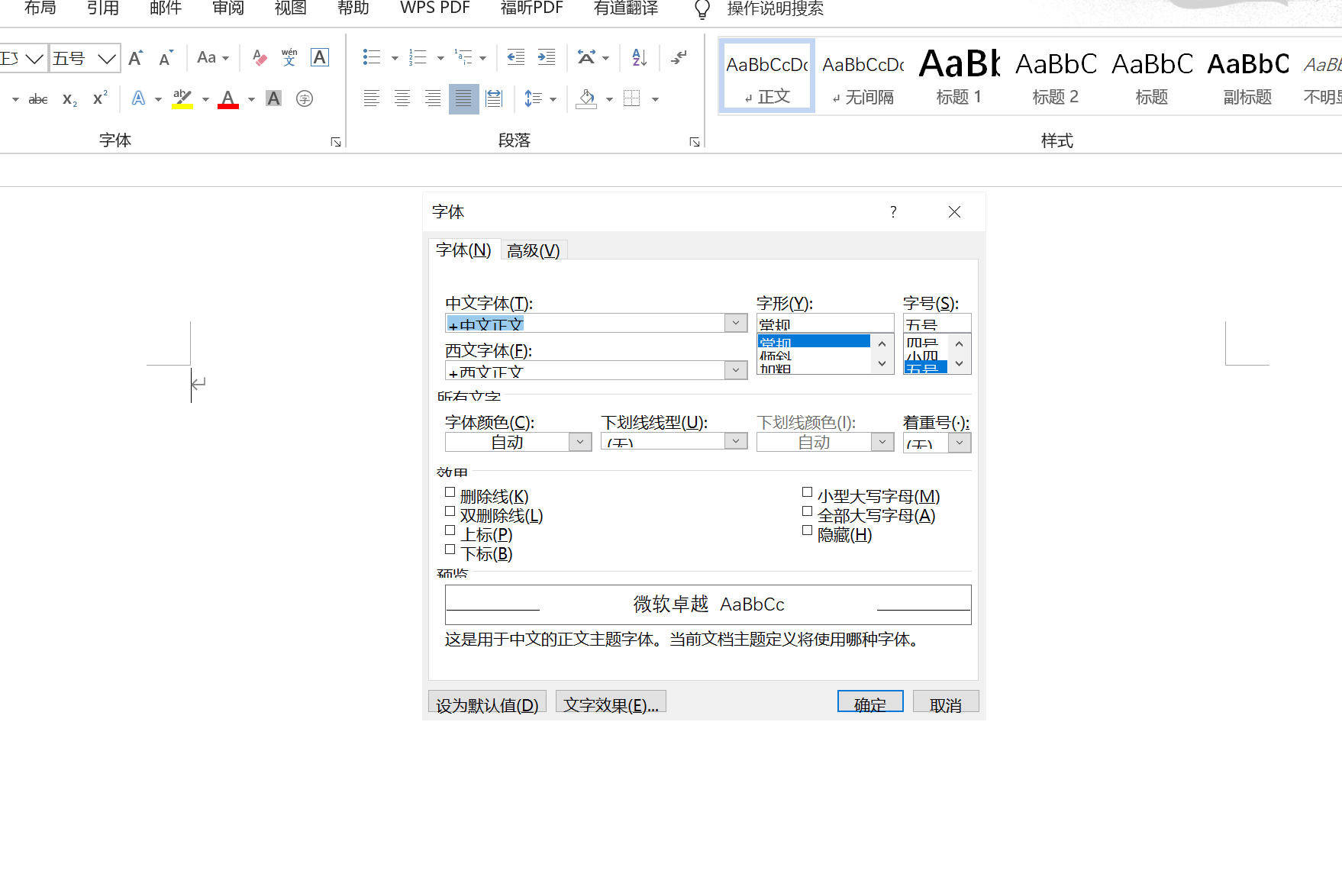Image resolution: width=1342 pixels, height=896 pixels.
Task: Select the 字体(N) tab
Action: 463,250
